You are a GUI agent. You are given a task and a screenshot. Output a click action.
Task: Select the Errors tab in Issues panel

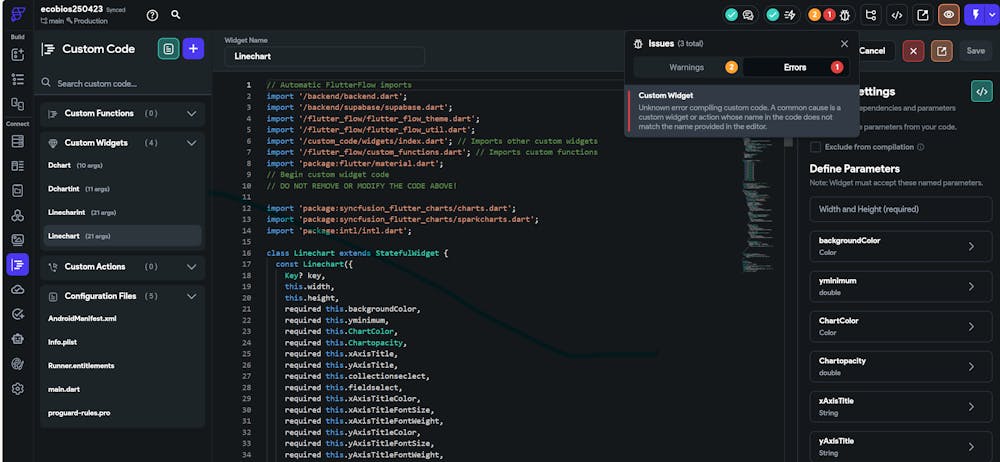coord(796,68)
